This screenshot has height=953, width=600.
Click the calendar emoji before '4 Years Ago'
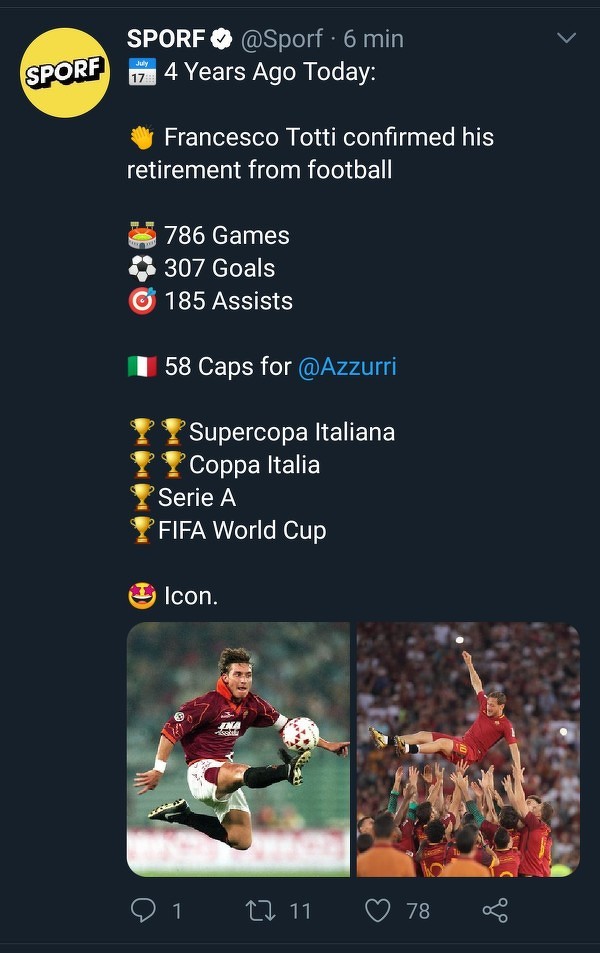pyautogui.click(x=142, y=72)
